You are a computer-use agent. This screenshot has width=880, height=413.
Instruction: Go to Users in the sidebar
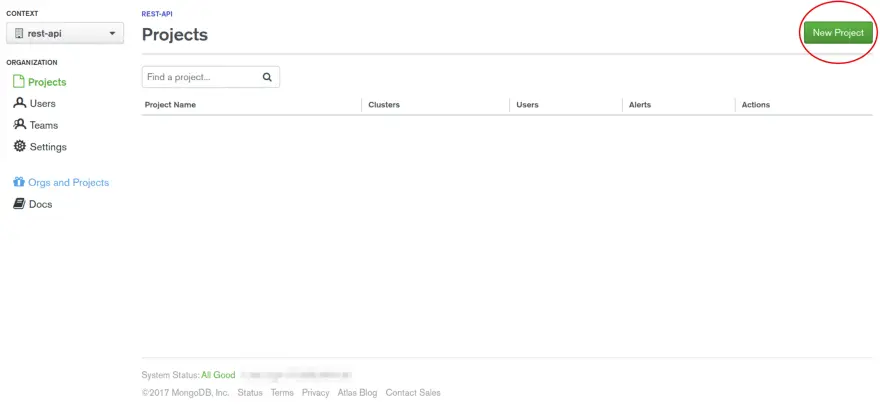point(43,104)
